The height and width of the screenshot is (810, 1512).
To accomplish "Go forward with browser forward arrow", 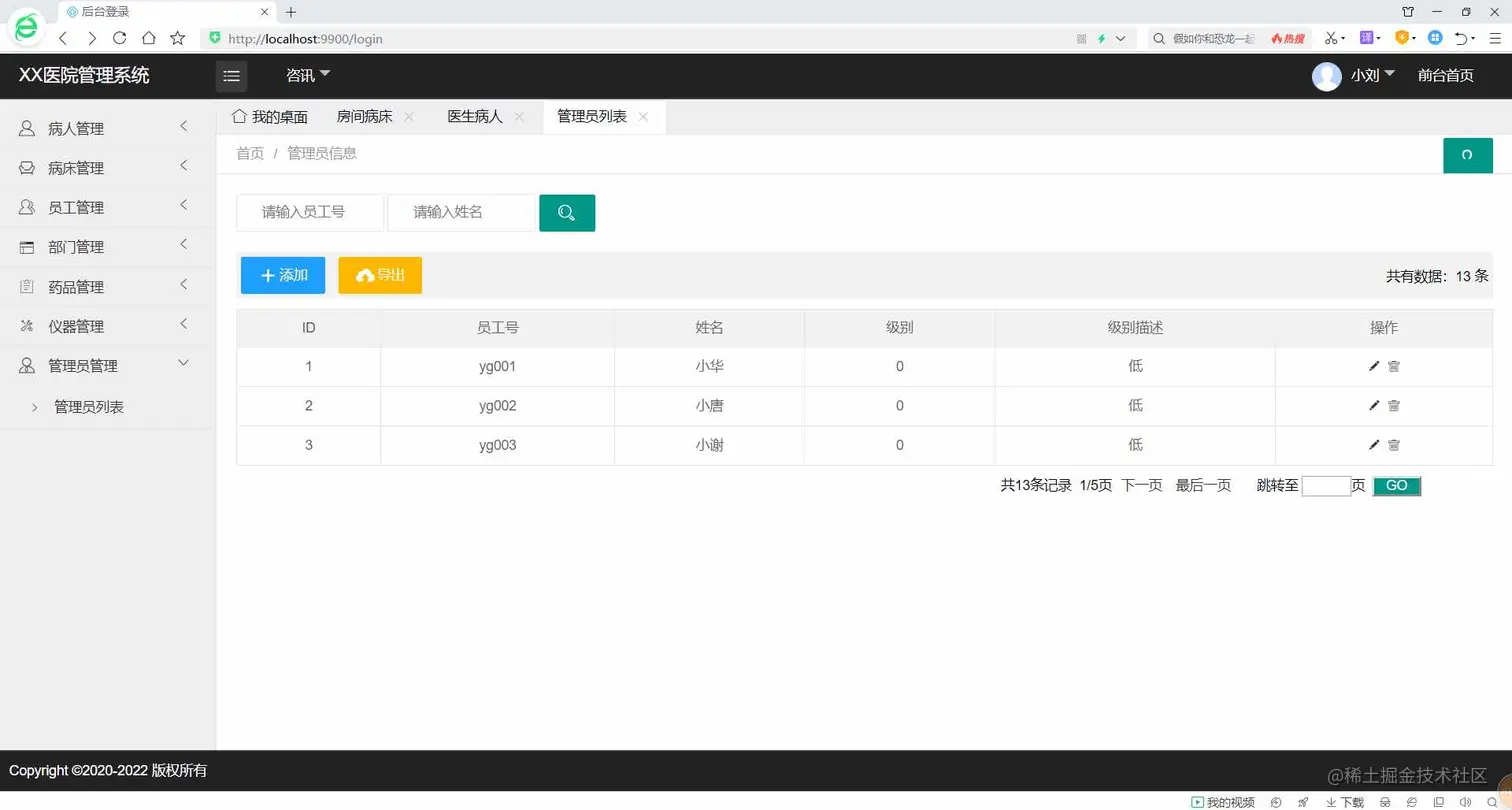I will coord(91,39).
